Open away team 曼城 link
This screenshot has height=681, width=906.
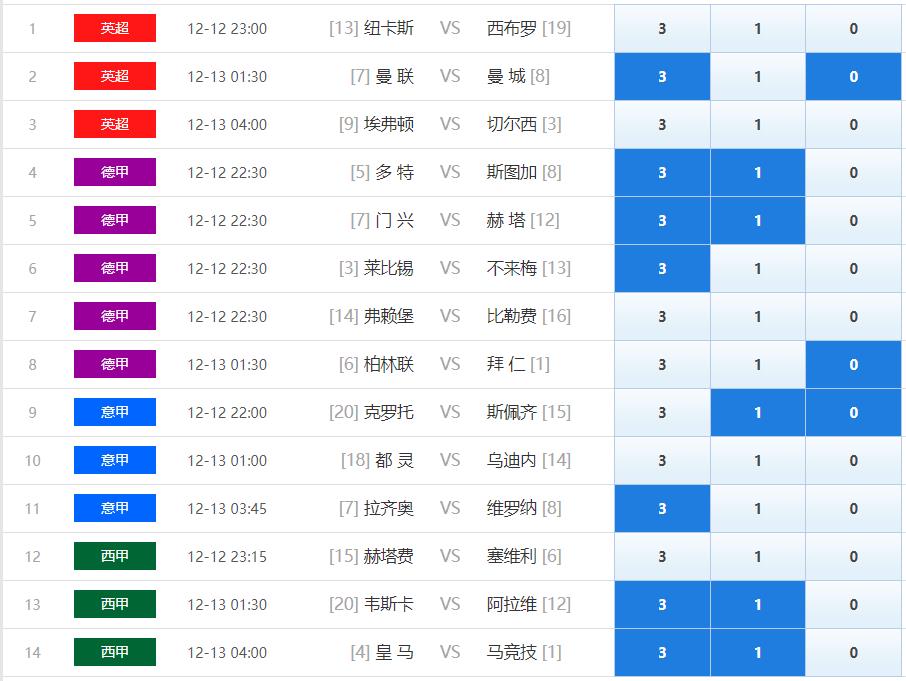(506, 76)
